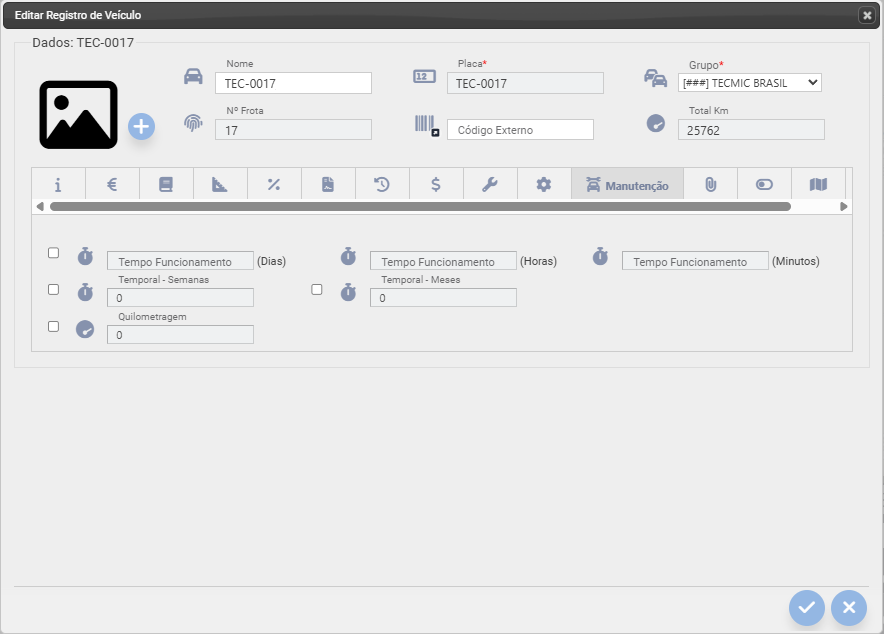Screen dimensions: 884x634
Task: Open the book tab icon
Action: 166,184
